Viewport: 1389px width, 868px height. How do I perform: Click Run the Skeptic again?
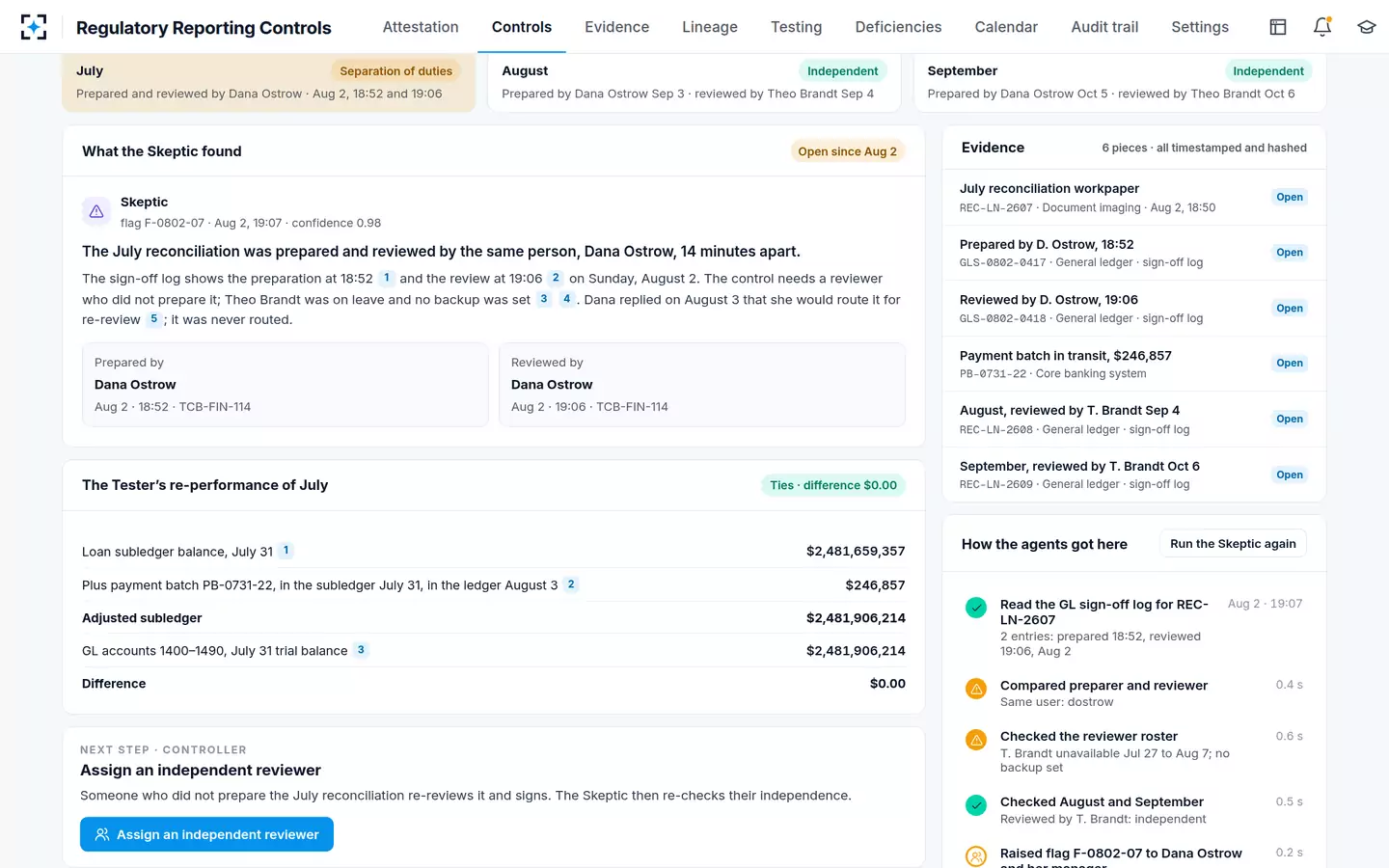click(x=1233, y=544)
